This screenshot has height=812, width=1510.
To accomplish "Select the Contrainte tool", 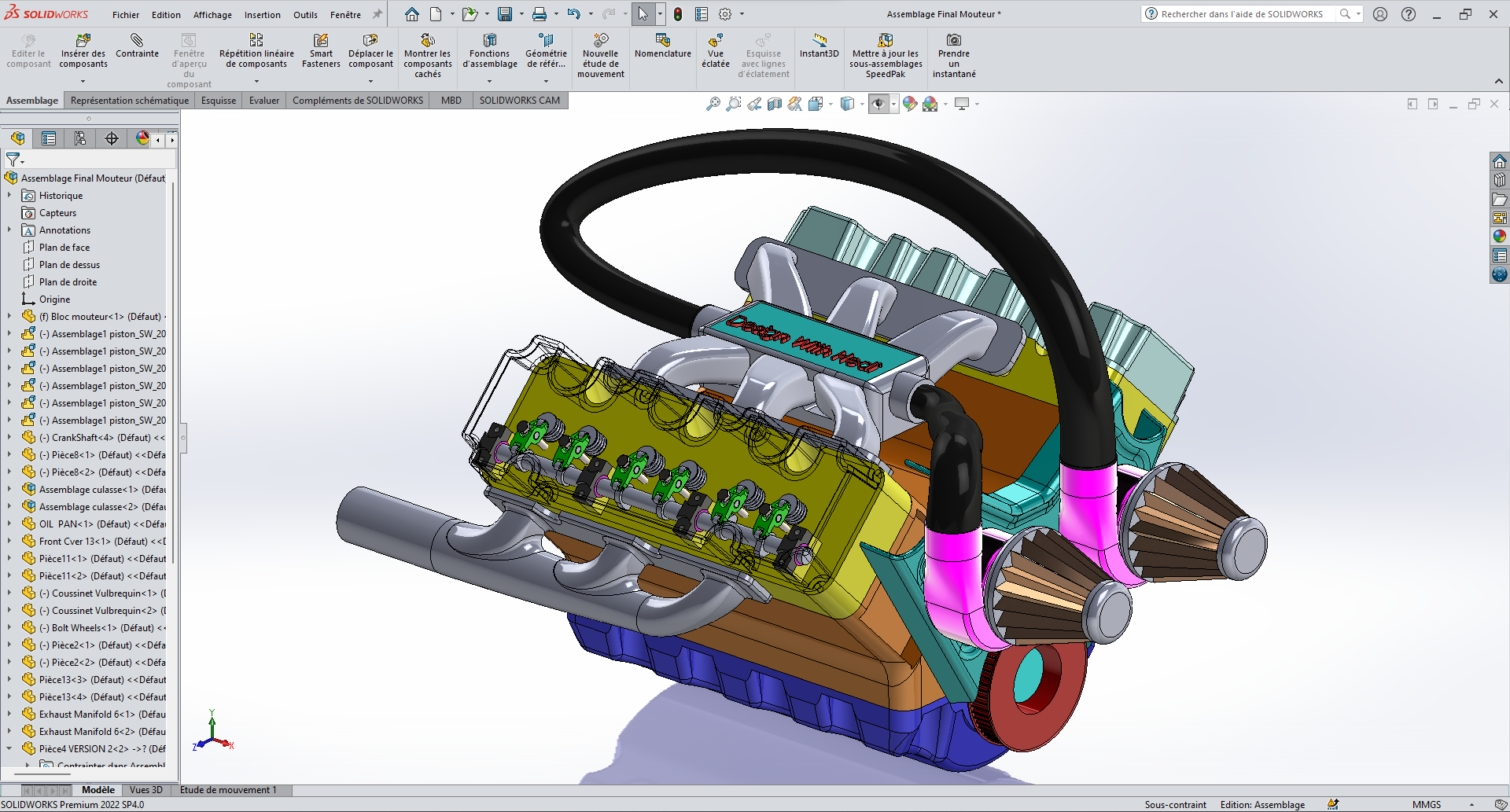I will (137, 41).
